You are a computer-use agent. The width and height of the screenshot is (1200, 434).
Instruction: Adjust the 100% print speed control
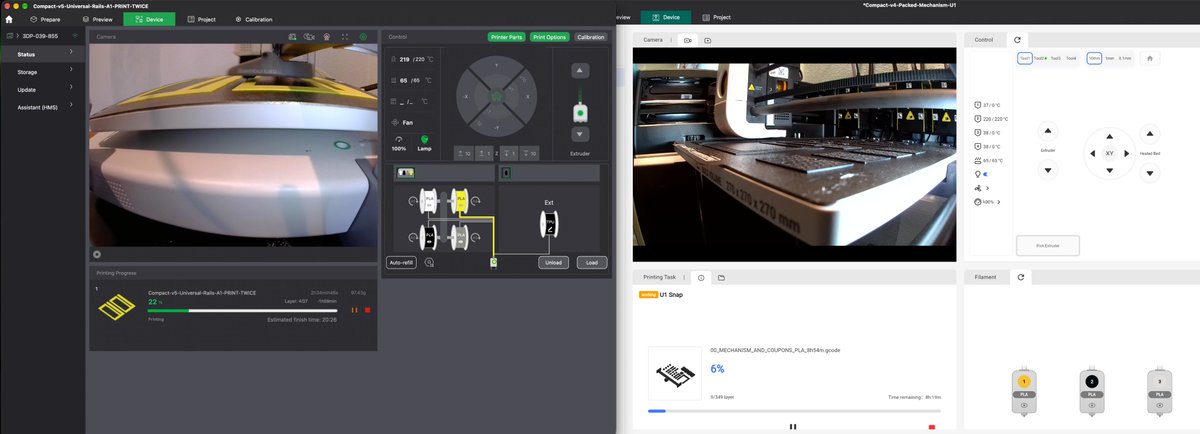tap(399, 143)
